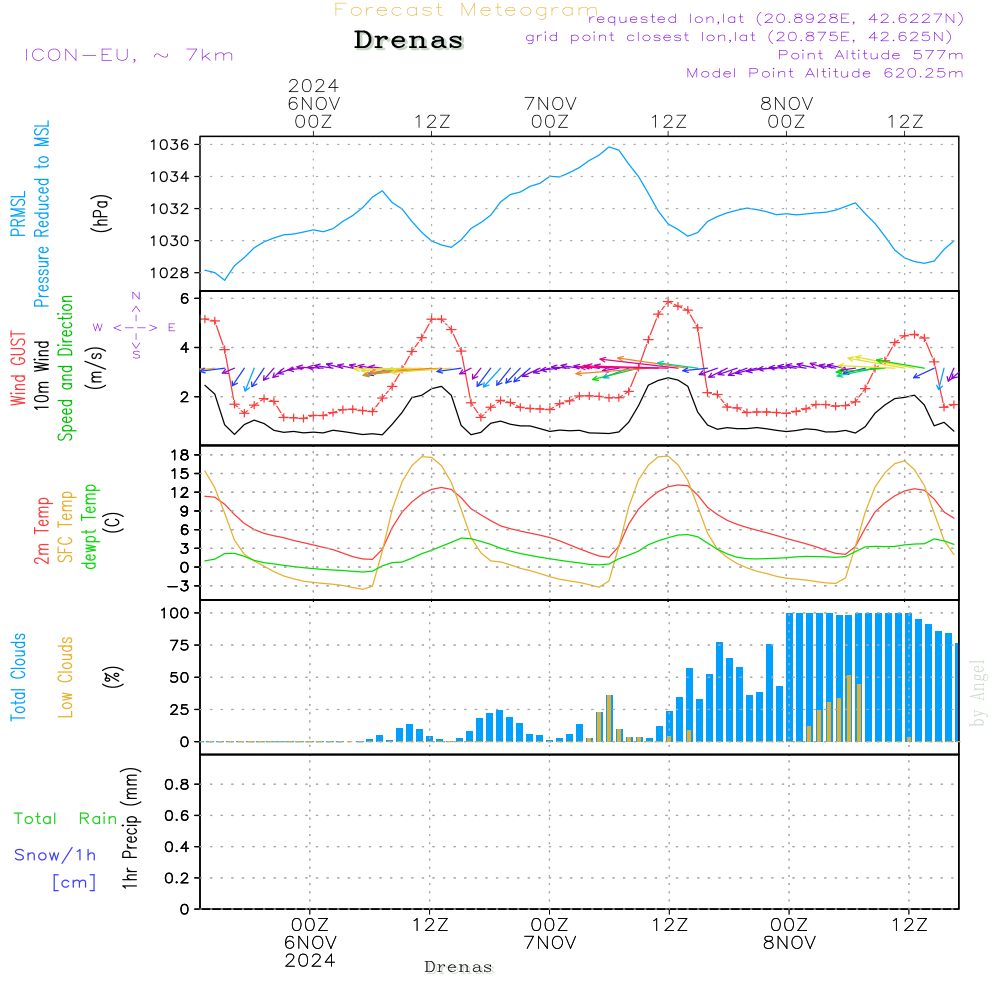Click the bold Drenas title at top
Screen dimensions: 1000x1000
(409, 41)
